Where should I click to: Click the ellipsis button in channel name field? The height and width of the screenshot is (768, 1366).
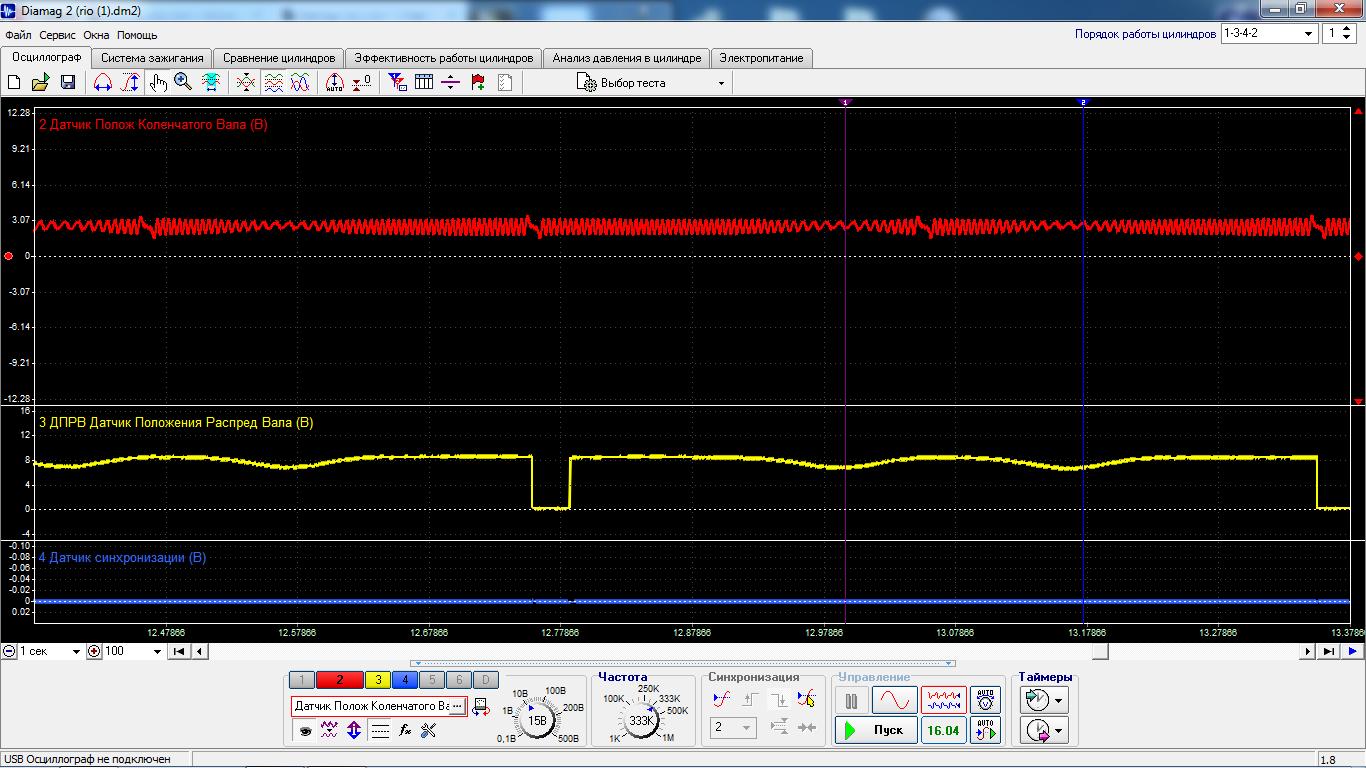(x=457, y=706)
